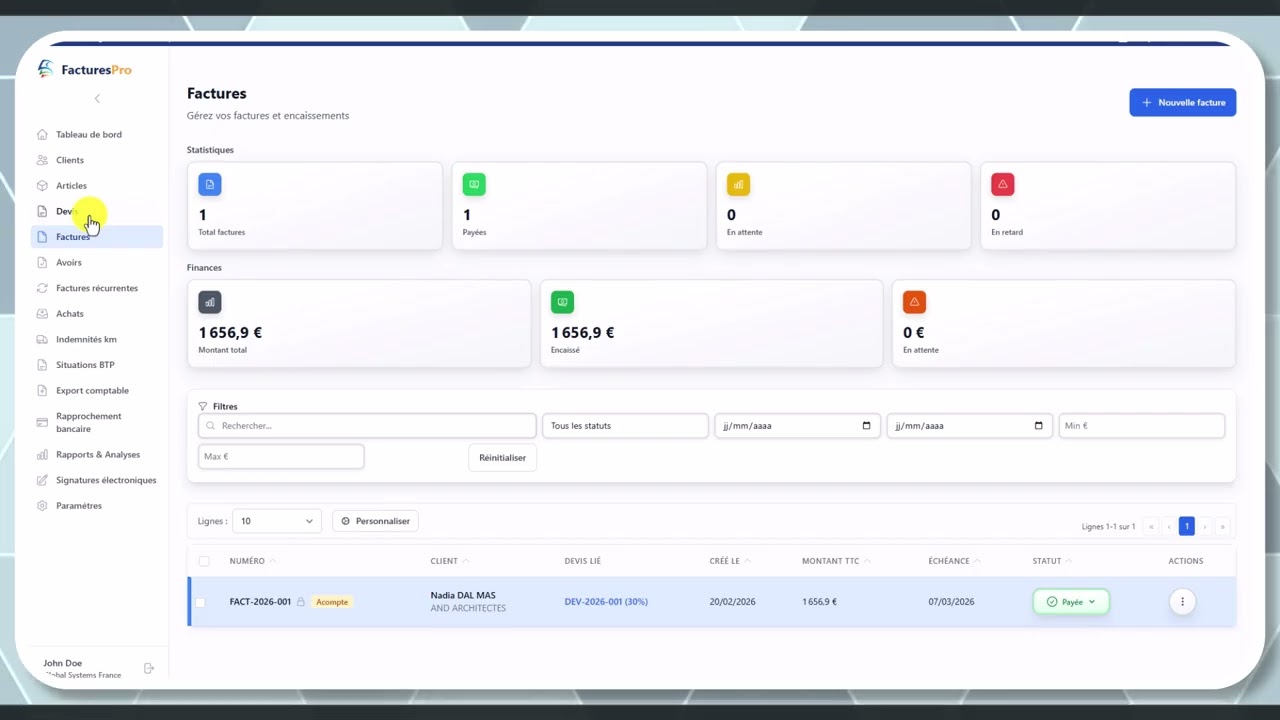The width and height of the screenshot is (1280, 720).
Task: Open the Tous les statuts dropdown
Action: pyautogui.click(x=625, y=426)
